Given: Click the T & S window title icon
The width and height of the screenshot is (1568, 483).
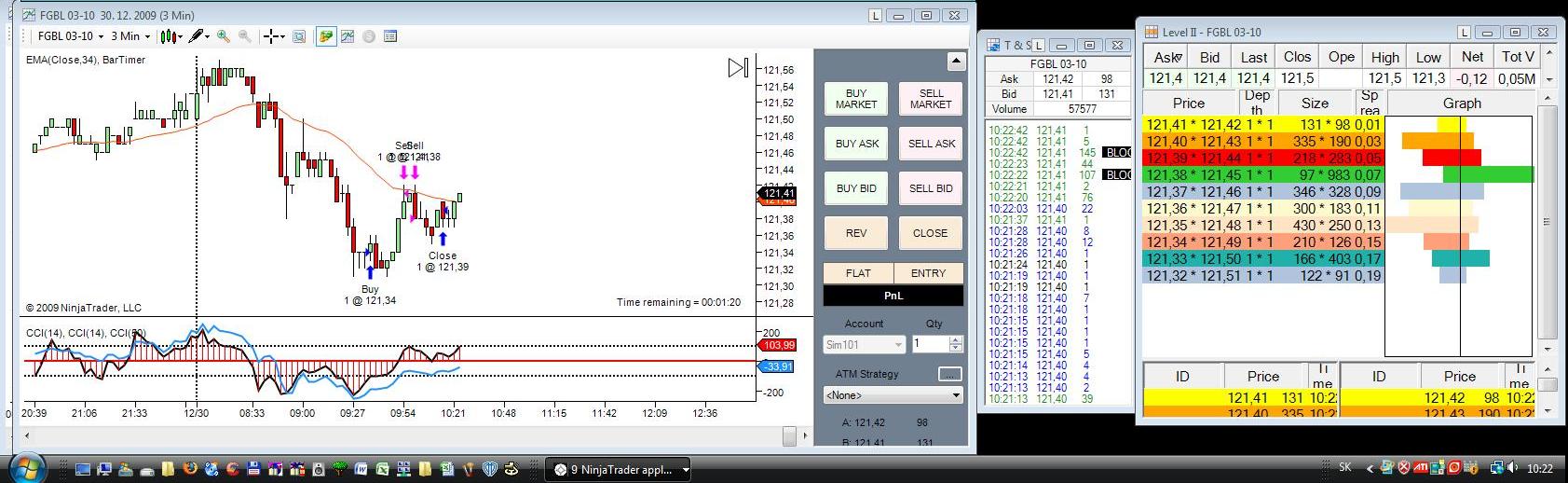Looking at the screenshot, I should pyautogui.click(x=993, y=45).
